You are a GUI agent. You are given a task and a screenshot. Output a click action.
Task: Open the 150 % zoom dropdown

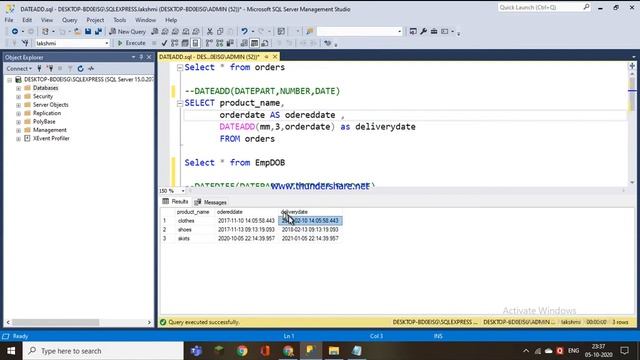click(x=183, y=191)
